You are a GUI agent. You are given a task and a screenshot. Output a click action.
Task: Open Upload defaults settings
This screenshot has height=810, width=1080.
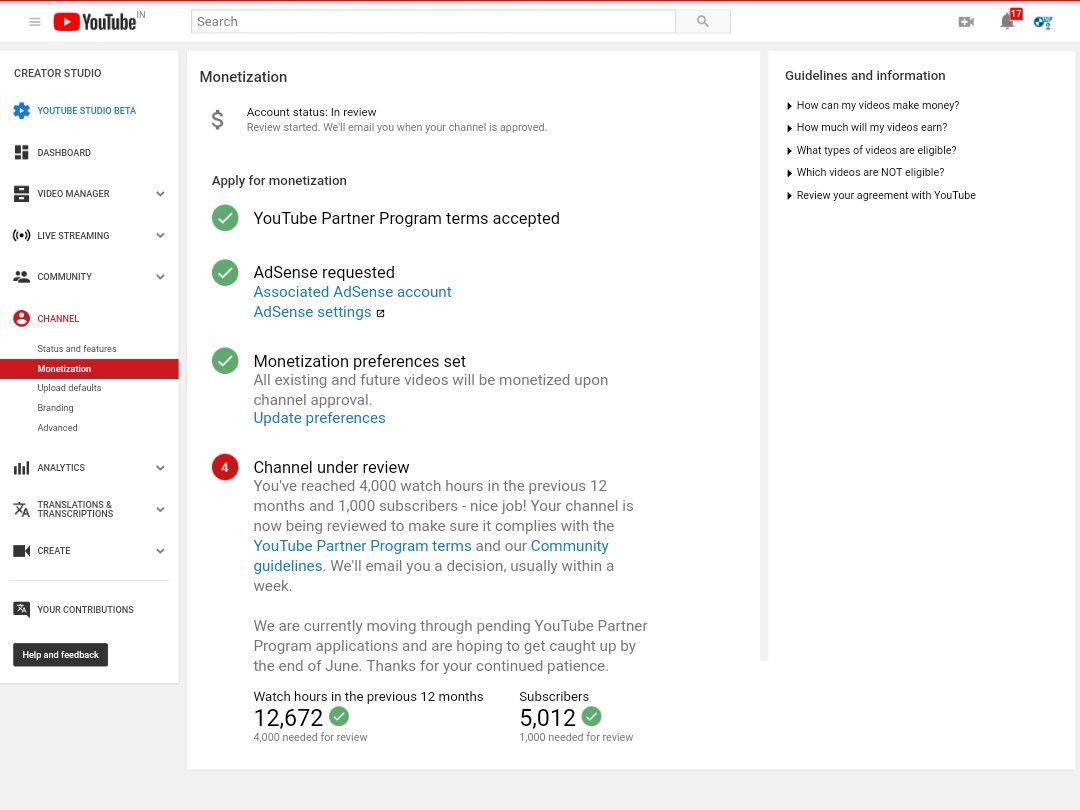[69, 388]
